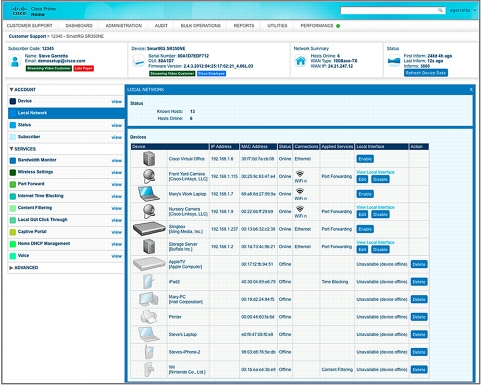Click the Printer device icon
Viewport: 482px width, 387px height.
point(149,317)
